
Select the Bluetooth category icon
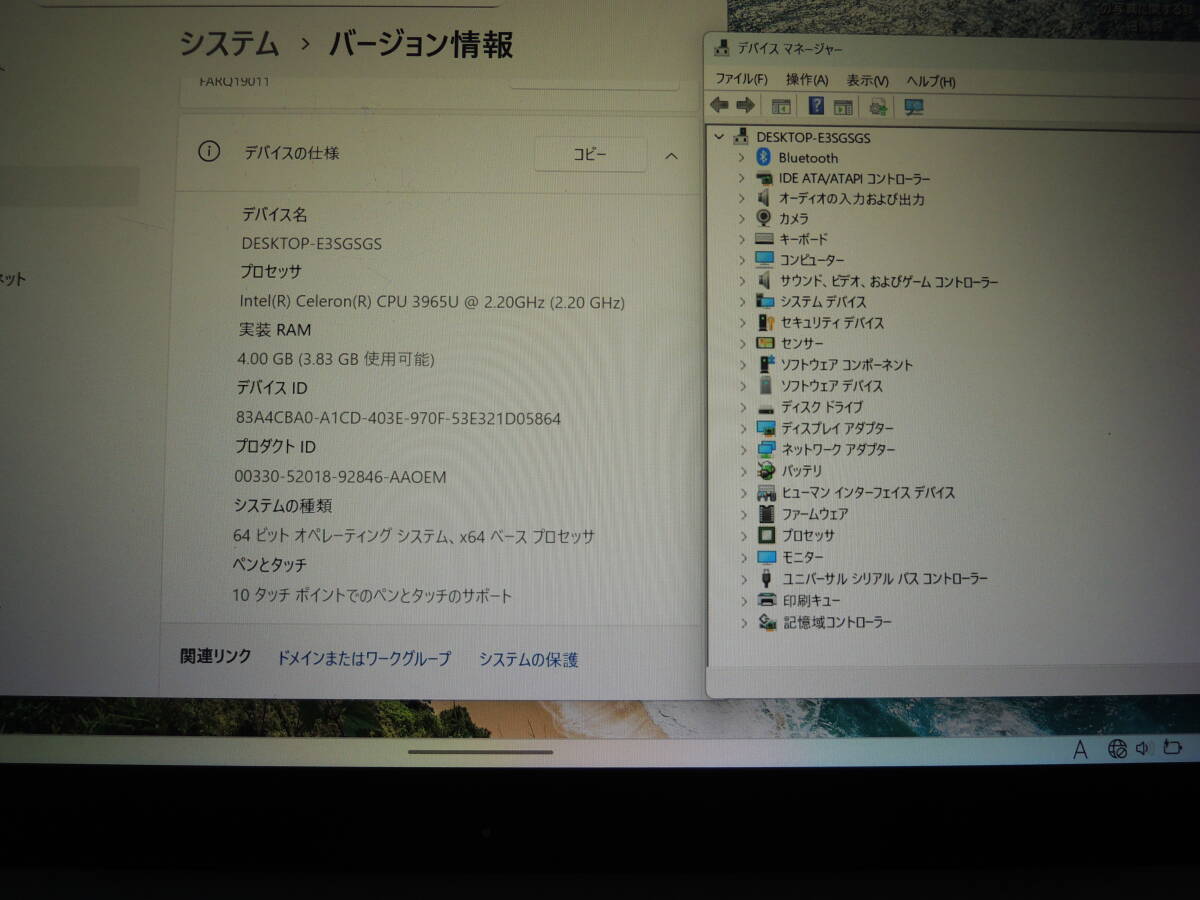pyautogui.click(x=764, y=157)
